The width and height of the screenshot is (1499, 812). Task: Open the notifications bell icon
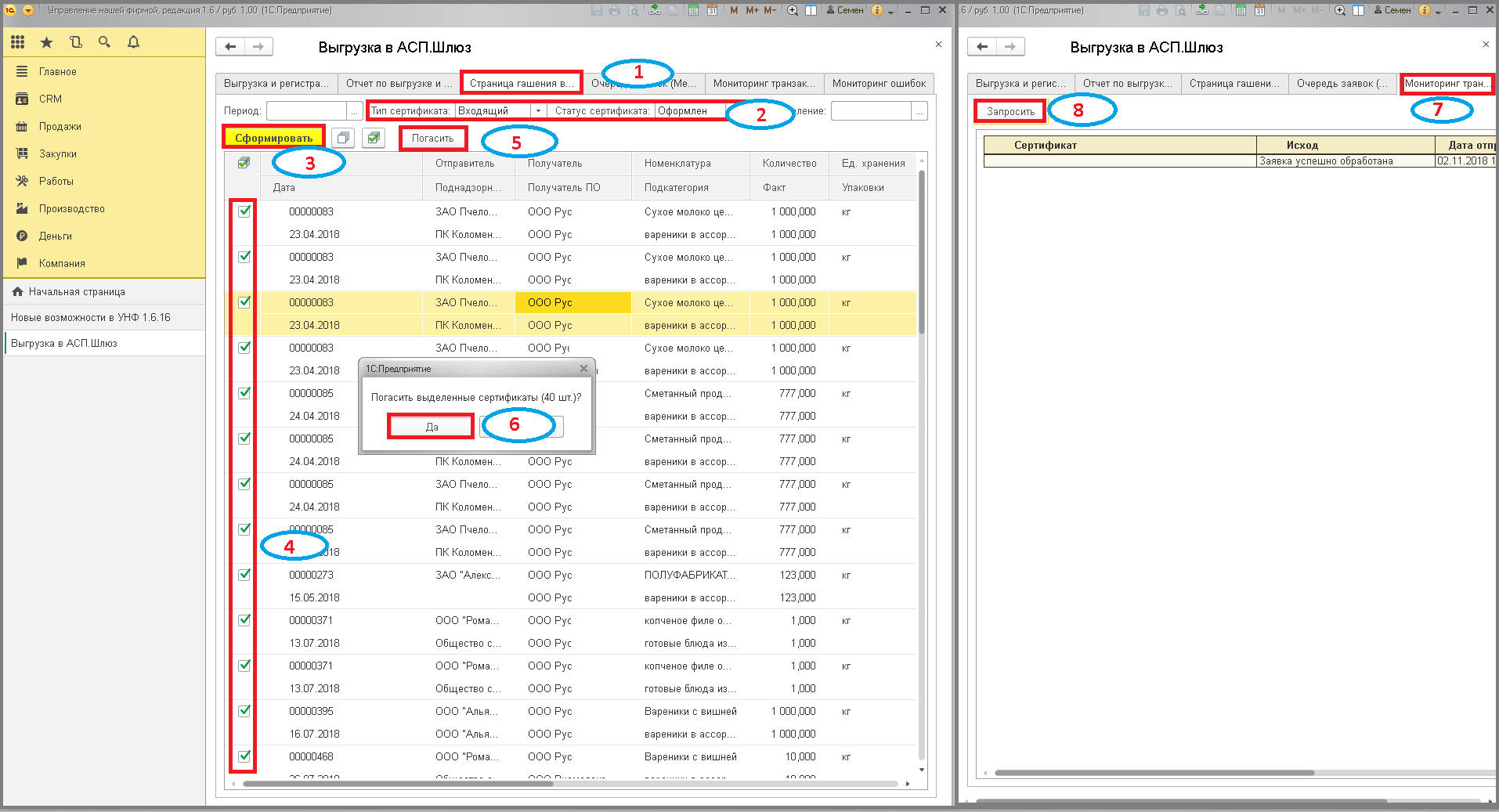coord(133,42)
